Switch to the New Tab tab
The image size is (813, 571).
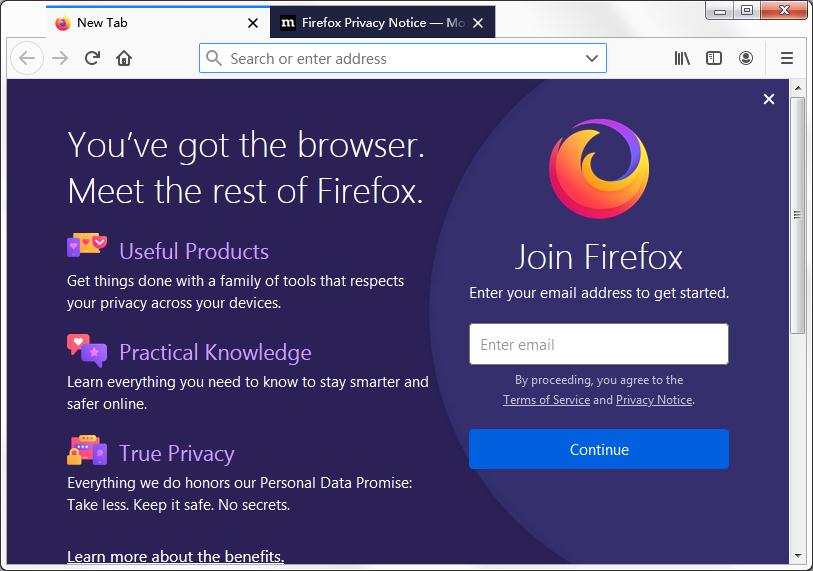point(158,22)
